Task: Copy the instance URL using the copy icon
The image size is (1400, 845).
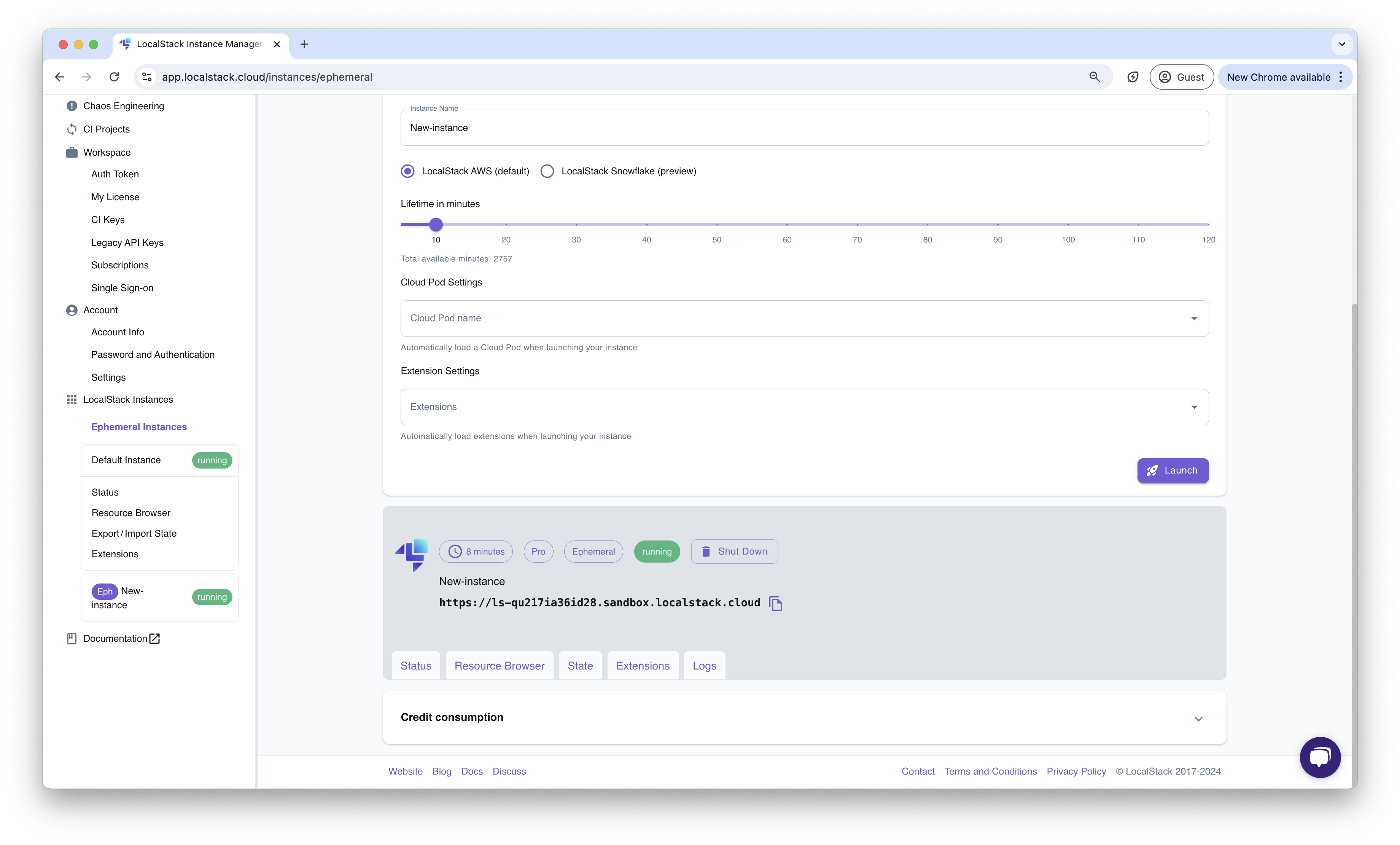Action: (776, 603)
